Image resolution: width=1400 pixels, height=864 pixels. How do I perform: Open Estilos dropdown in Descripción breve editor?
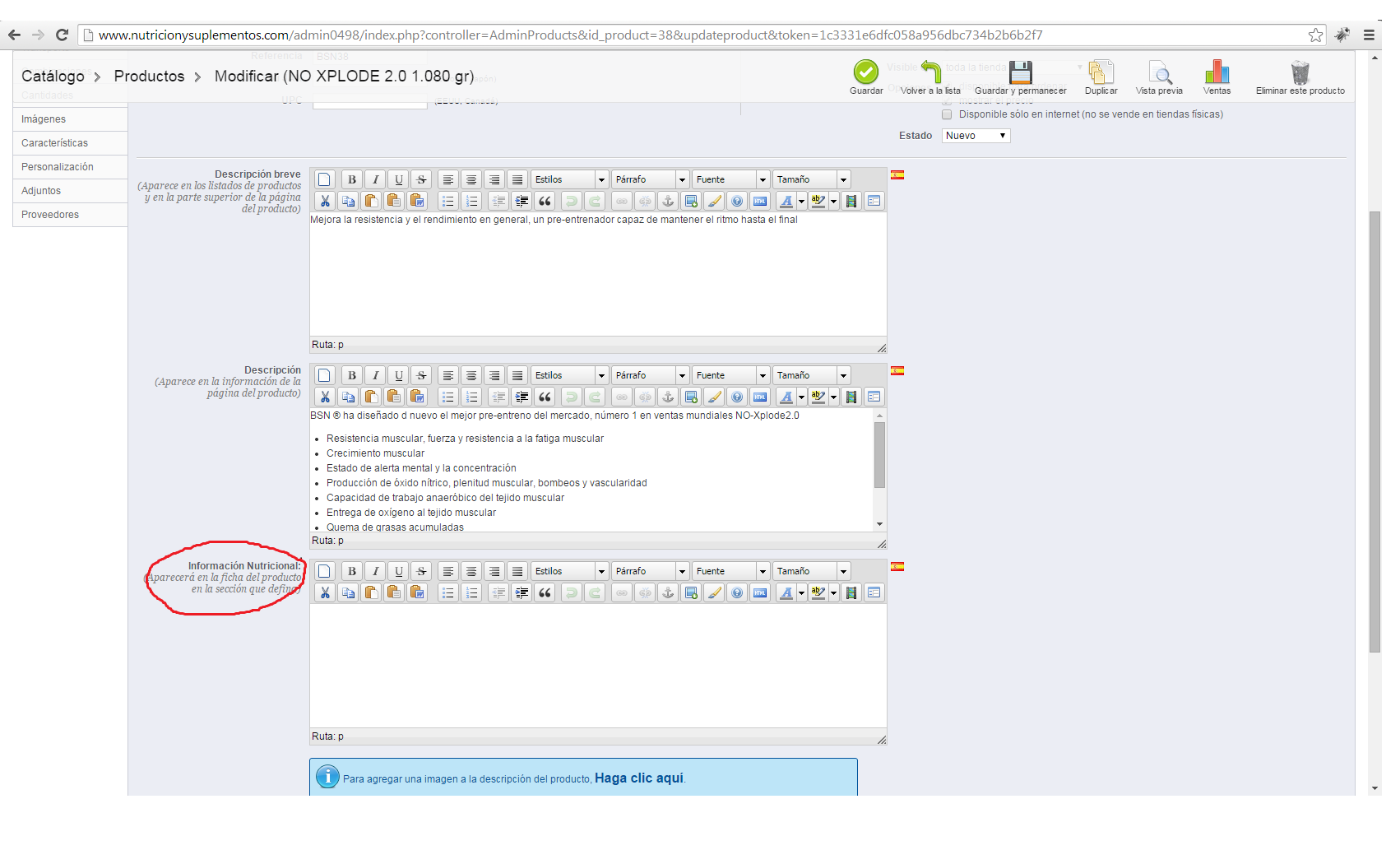570,179
